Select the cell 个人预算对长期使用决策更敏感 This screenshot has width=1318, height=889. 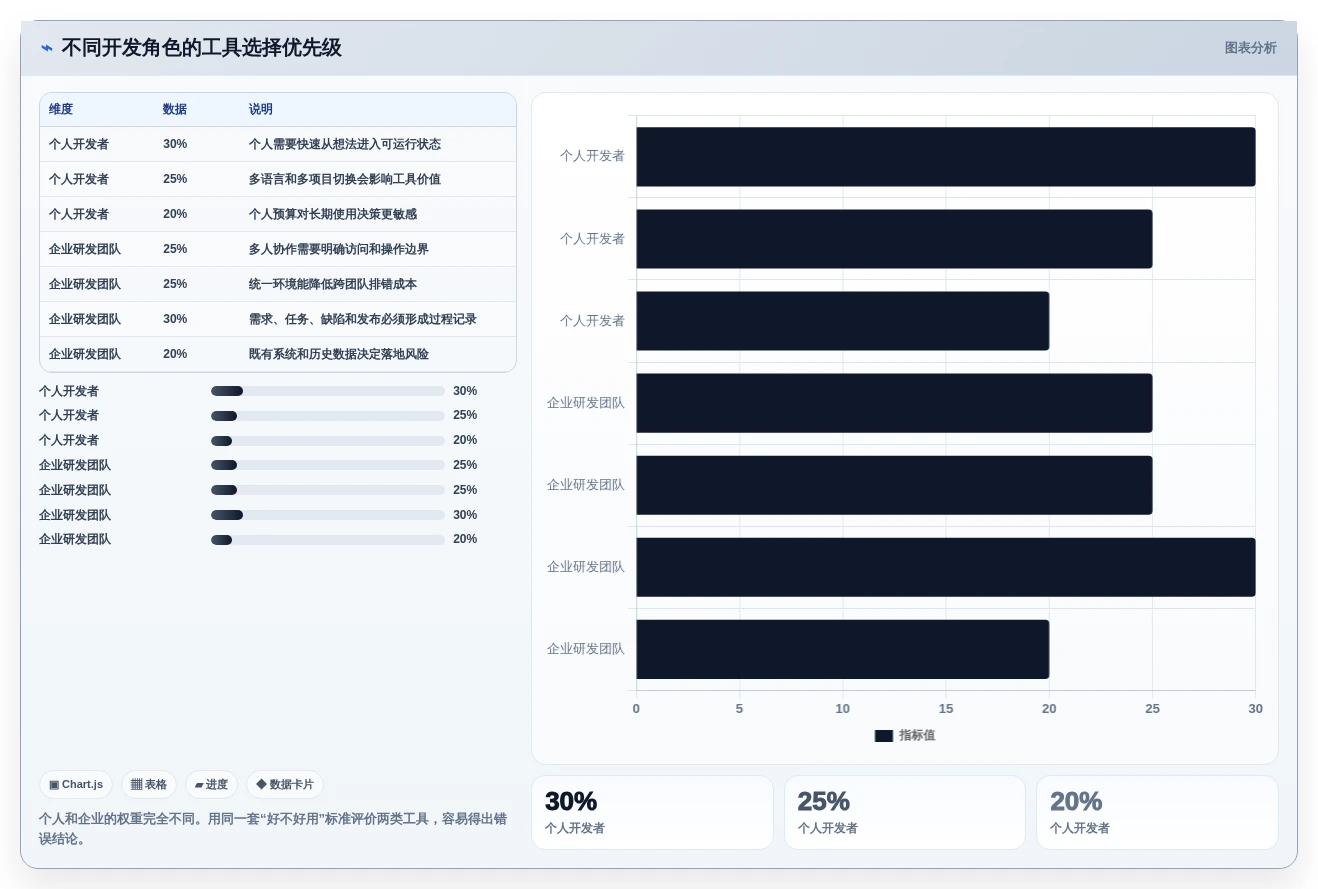coord(333,215)
